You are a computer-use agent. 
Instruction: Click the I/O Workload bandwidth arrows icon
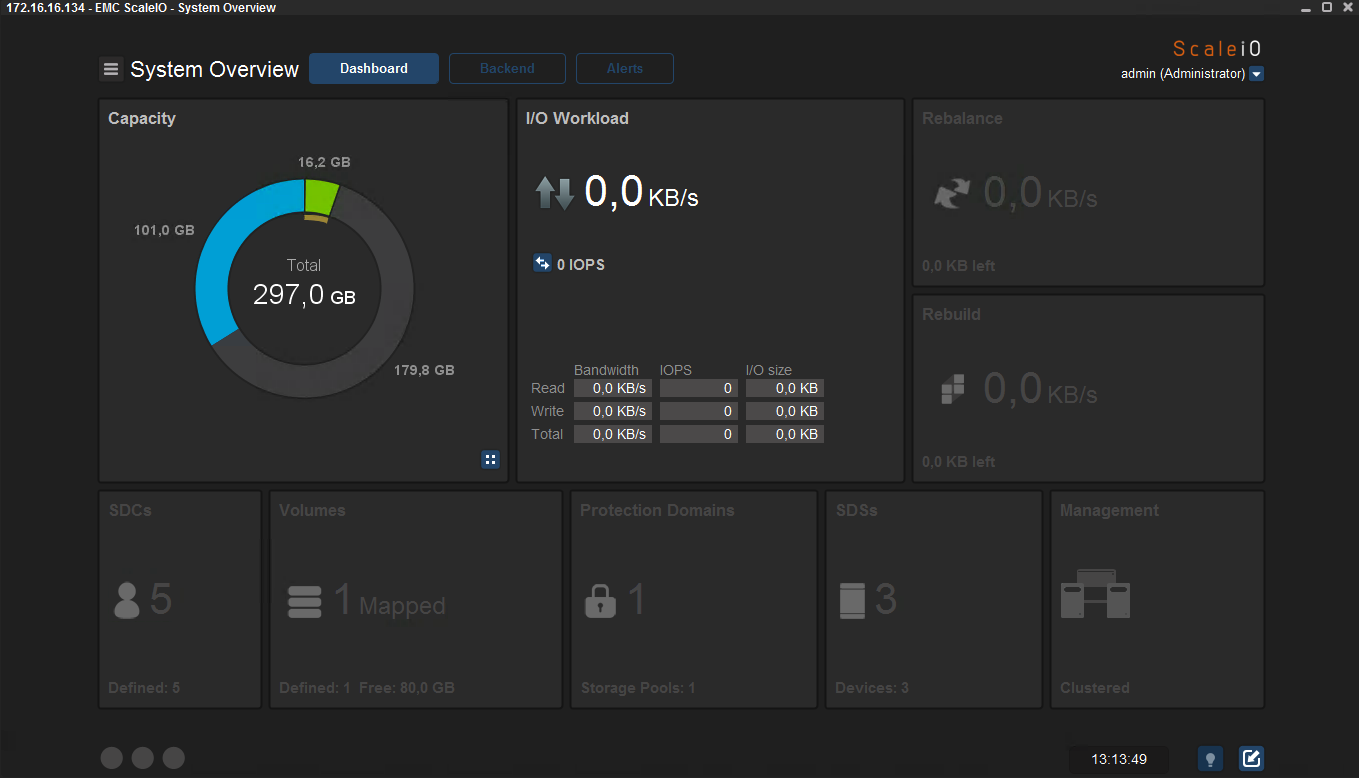click(554, 192)
